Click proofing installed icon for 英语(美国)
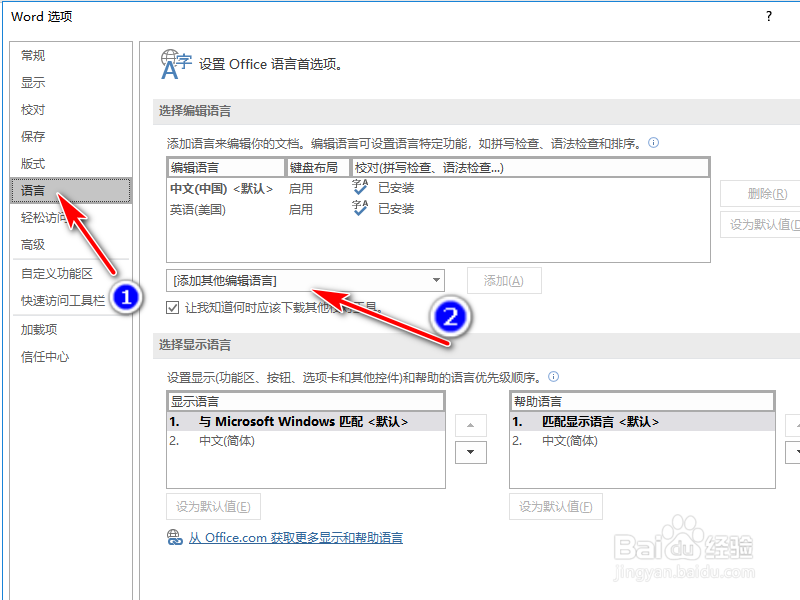This screenshot has width=800, height=600. pyautogui.click(x=360, y=208)
